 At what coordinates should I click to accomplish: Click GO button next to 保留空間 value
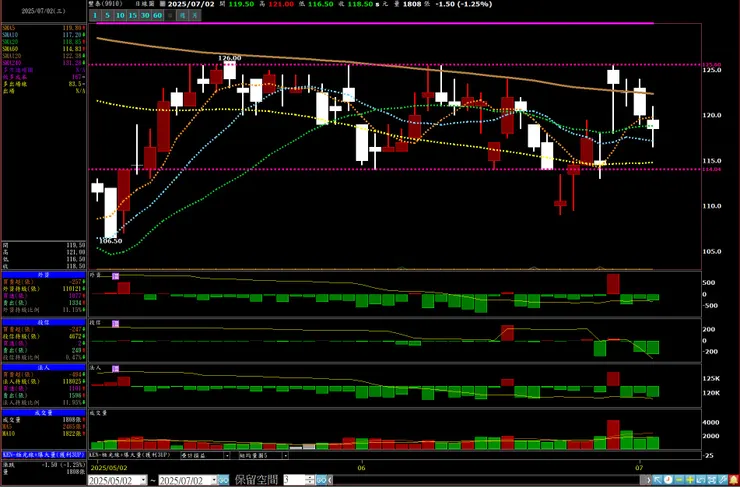point(321,480)
